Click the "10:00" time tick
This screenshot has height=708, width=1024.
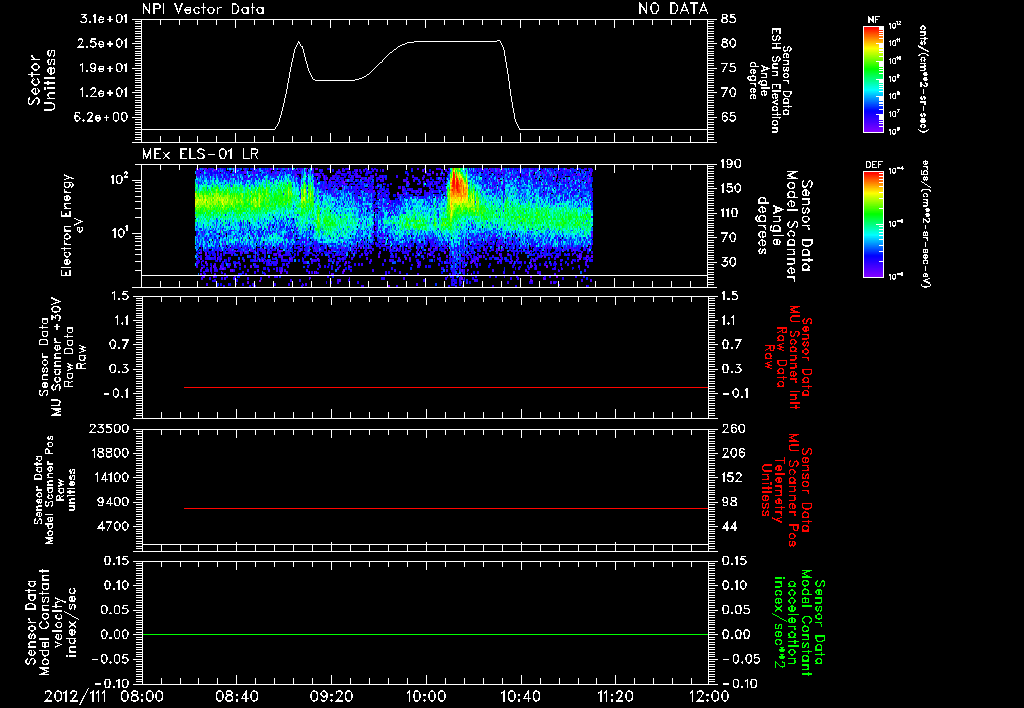click(x=426, y=697)
